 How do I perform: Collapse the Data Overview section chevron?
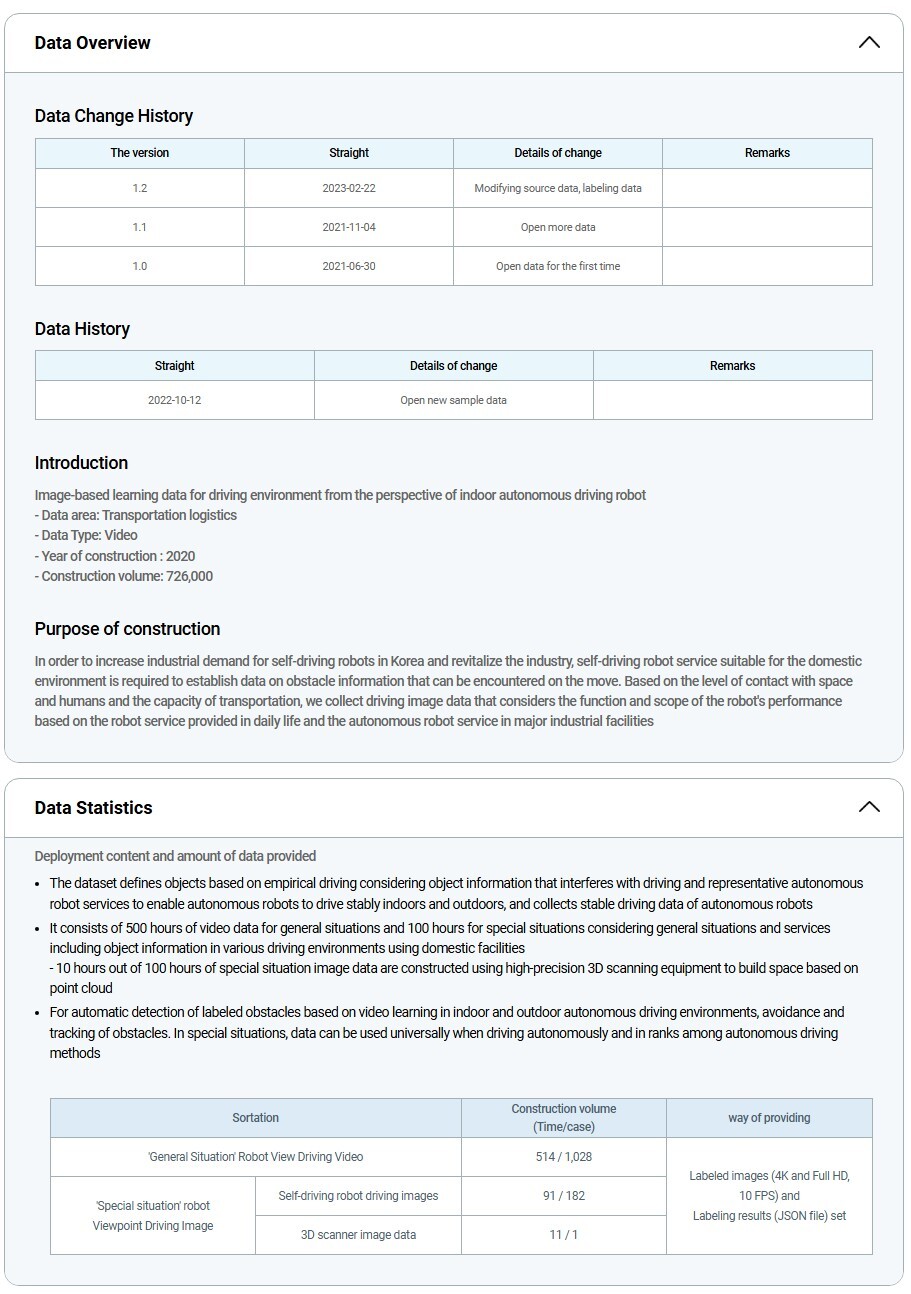[869, 43]
